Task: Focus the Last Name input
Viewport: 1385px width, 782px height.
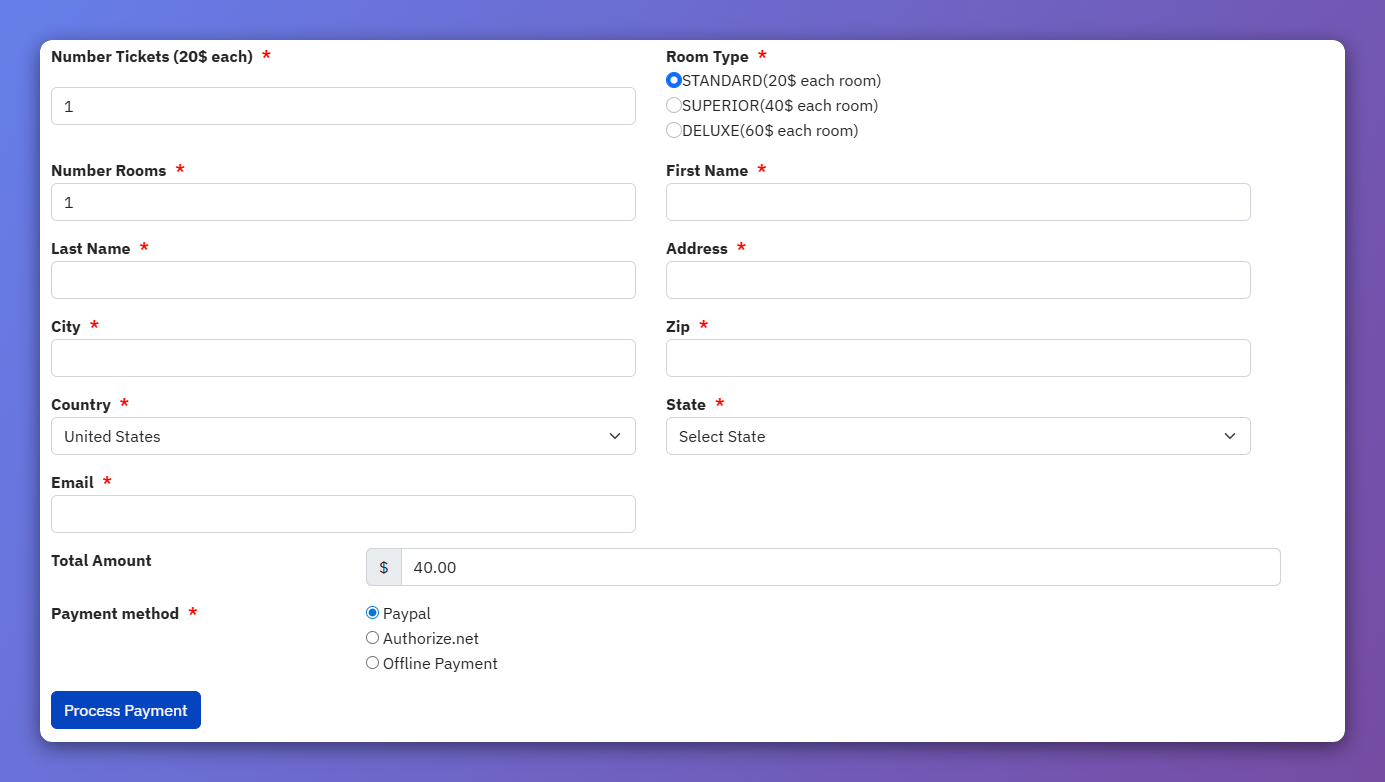Action: point(343,280)
